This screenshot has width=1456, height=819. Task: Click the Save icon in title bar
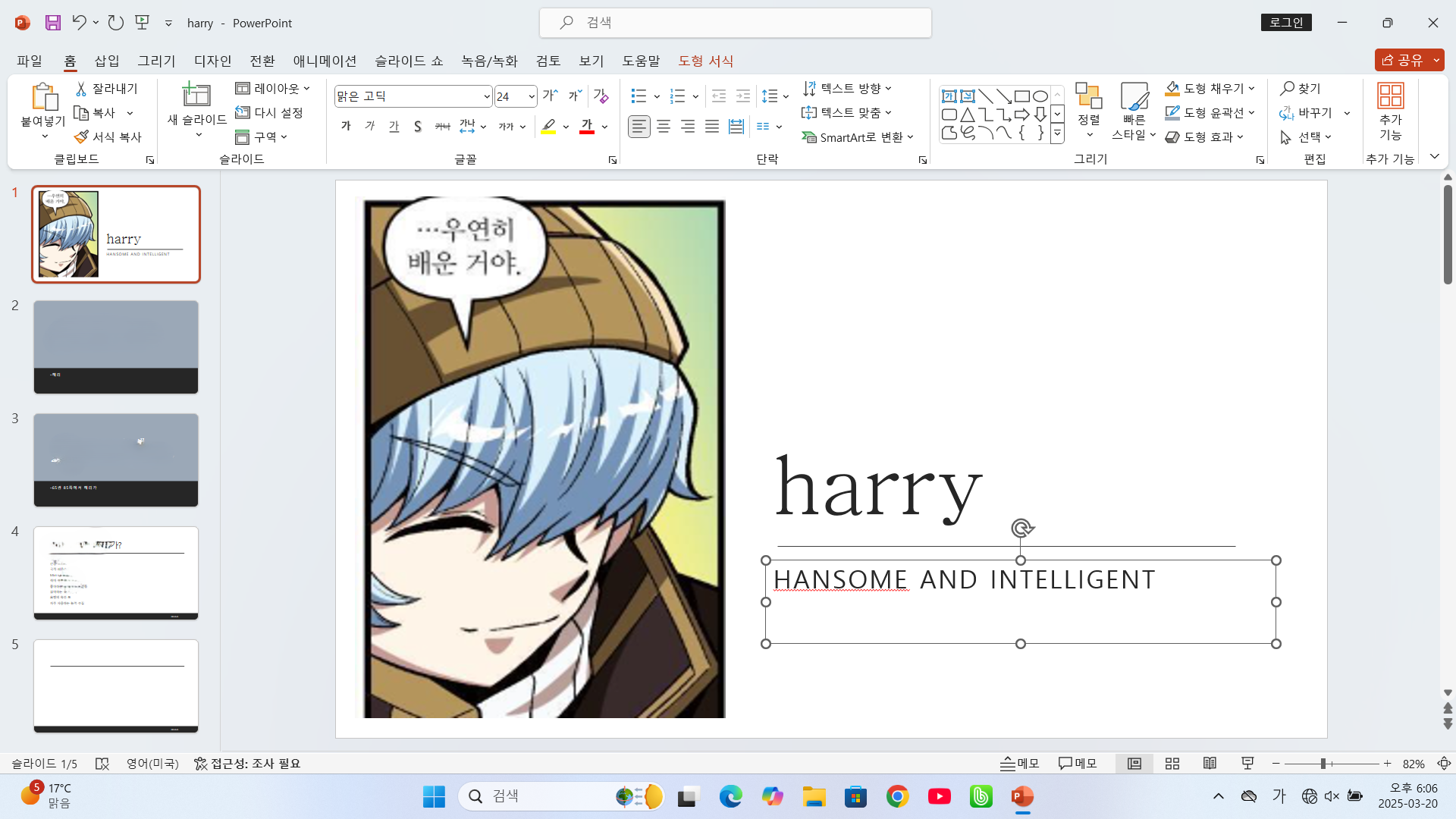(52, 23)
